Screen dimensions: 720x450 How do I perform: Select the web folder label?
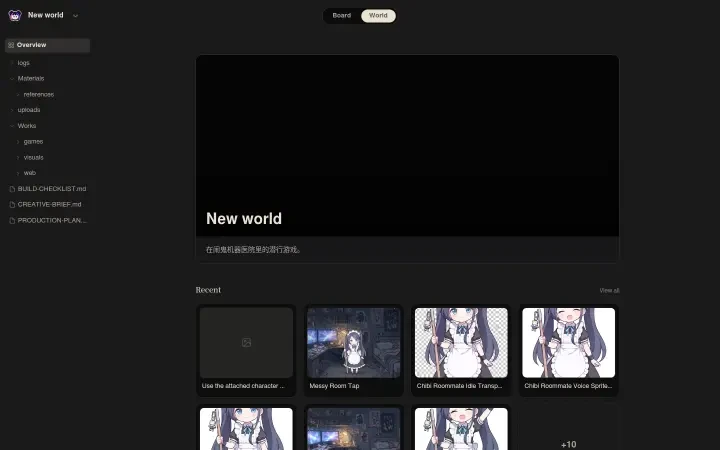click(x=29, y=173)
